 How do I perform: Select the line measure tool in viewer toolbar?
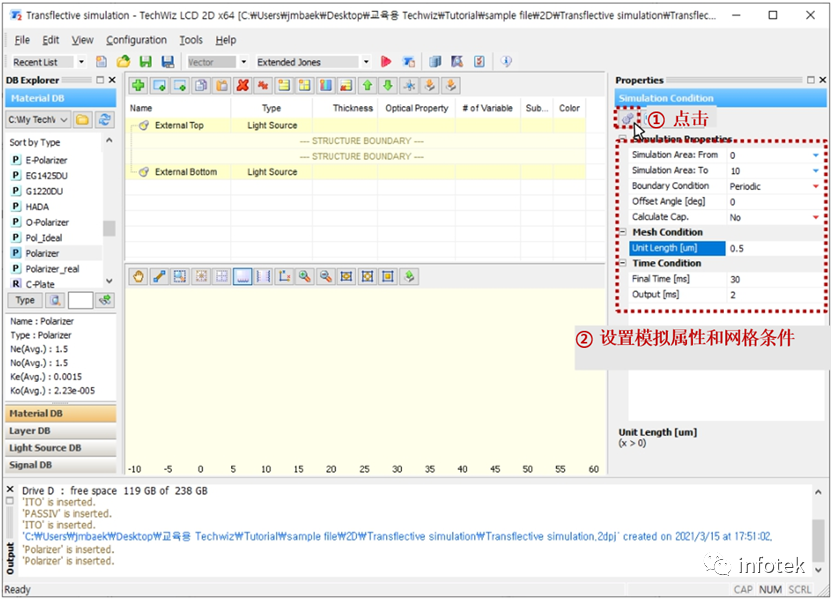point(159,276)
